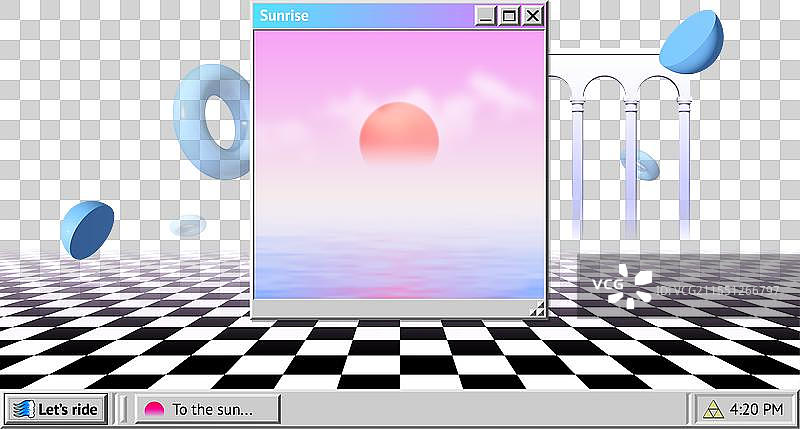This screenshot has height=429, width=800.
Task: Click the triangle icon in system tray
Action: point(712,409)
